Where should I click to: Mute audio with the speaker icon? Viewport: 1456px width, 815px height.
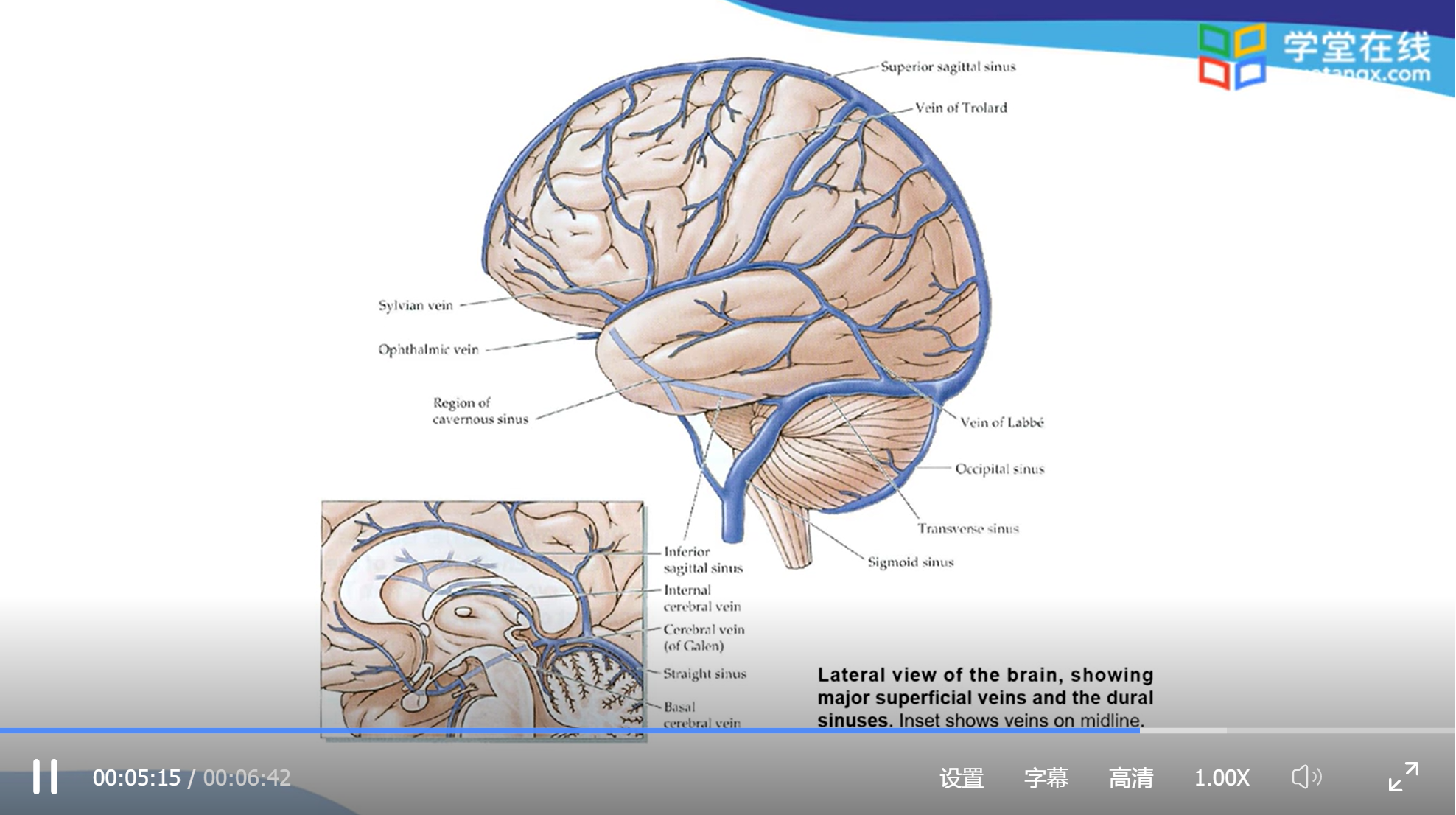click(x=1306, y=777)
